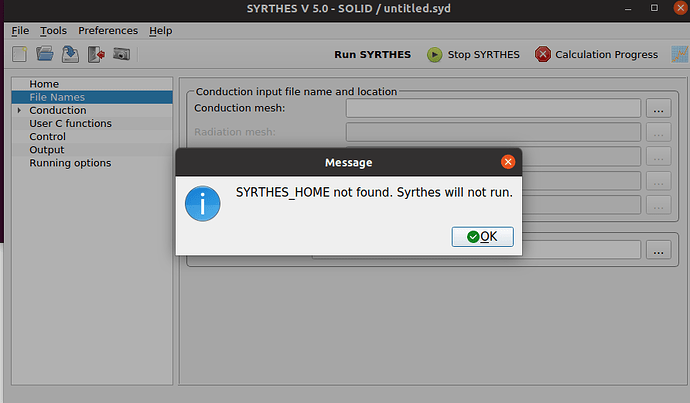This screenshot has height=403, width=690.
Task: Expand the Conduction tree node arrow
Action: pyautogui.click(x=19, y=110)
